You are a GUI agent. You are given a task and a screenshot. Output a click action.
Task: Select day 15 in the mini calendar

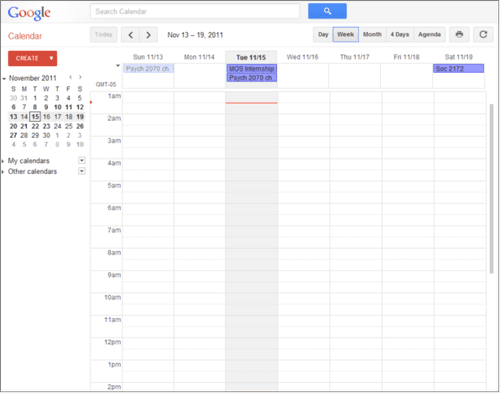pyautogui.click(x=35, y=117)
